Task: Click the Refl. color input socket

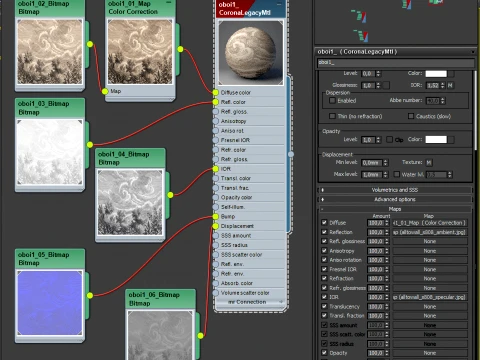Action: [216, 102]
